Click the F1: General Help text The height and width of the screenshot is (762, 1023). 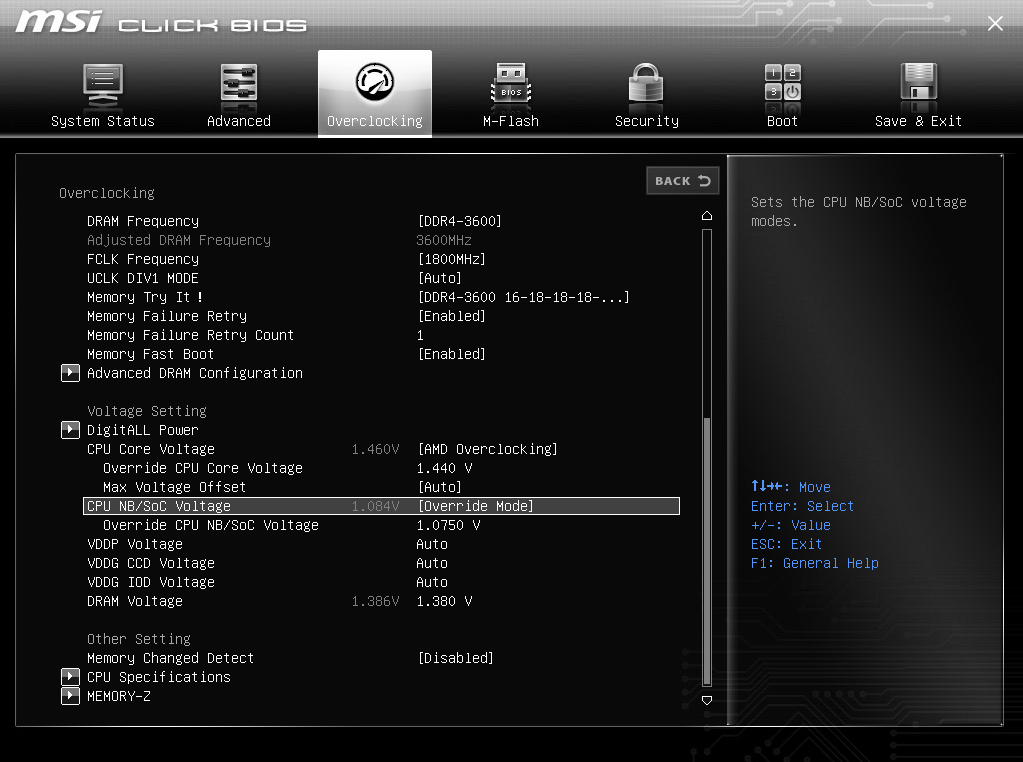814,563
